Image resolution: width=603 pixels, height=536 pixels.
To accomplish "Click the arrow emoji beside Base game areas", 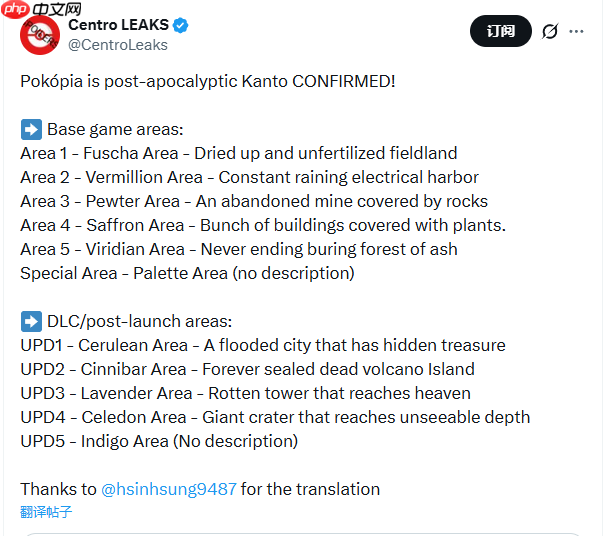I will (x=30, y=129).
